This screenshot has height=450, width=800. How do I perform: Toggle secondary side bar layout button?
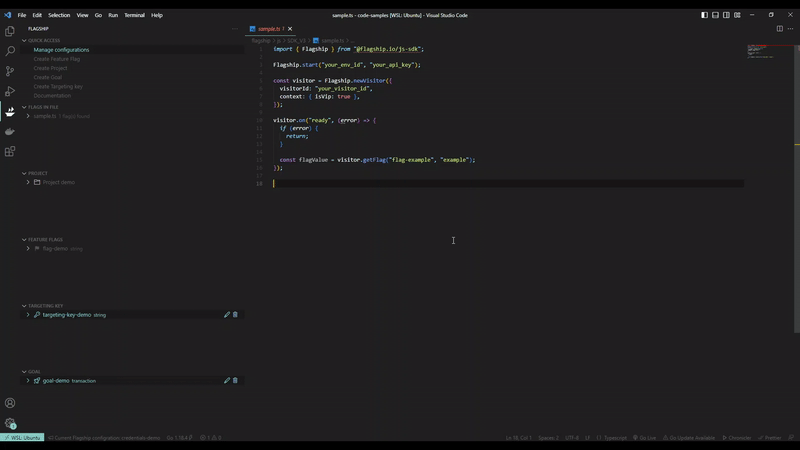point(726,15)
